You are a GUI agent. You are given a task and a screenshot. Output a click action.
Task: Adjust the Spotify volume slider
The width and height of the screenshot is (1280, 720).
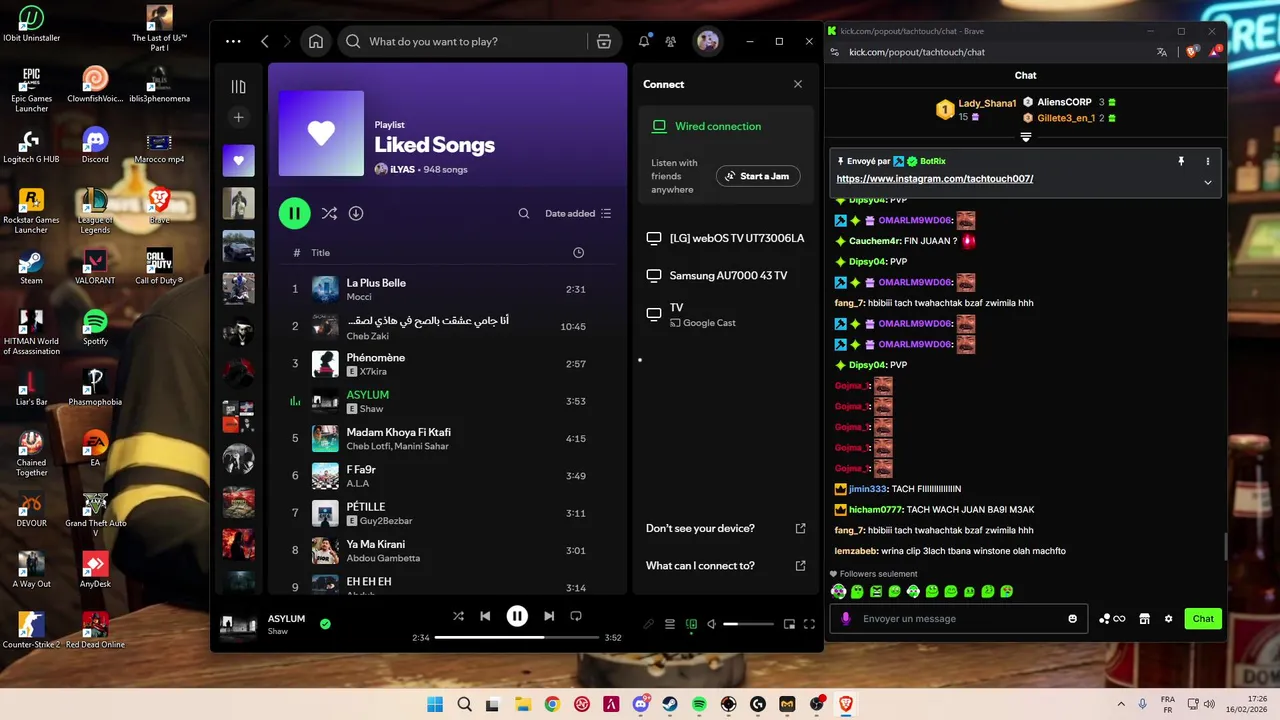point(748,624)
